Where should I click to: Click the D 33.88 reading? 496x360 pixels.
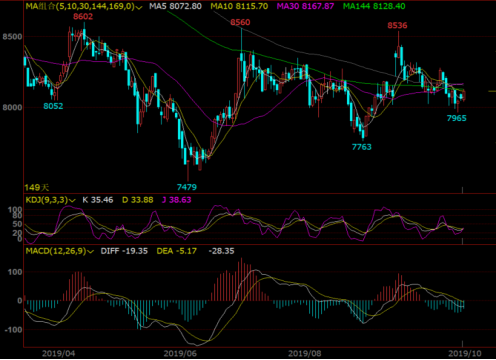point(138,200)
